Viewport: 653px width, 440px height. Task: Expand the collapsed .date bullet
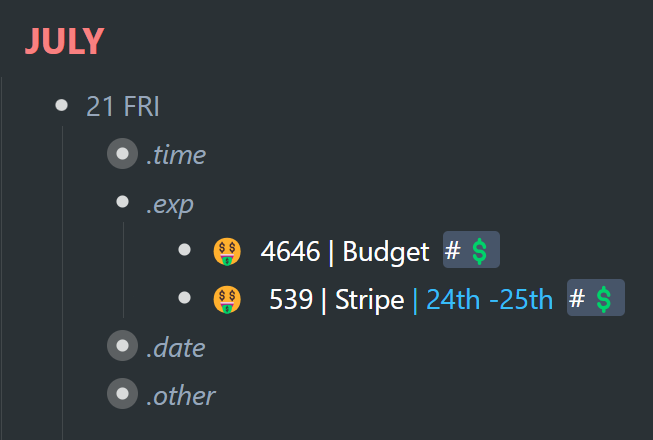click(122, 346)
